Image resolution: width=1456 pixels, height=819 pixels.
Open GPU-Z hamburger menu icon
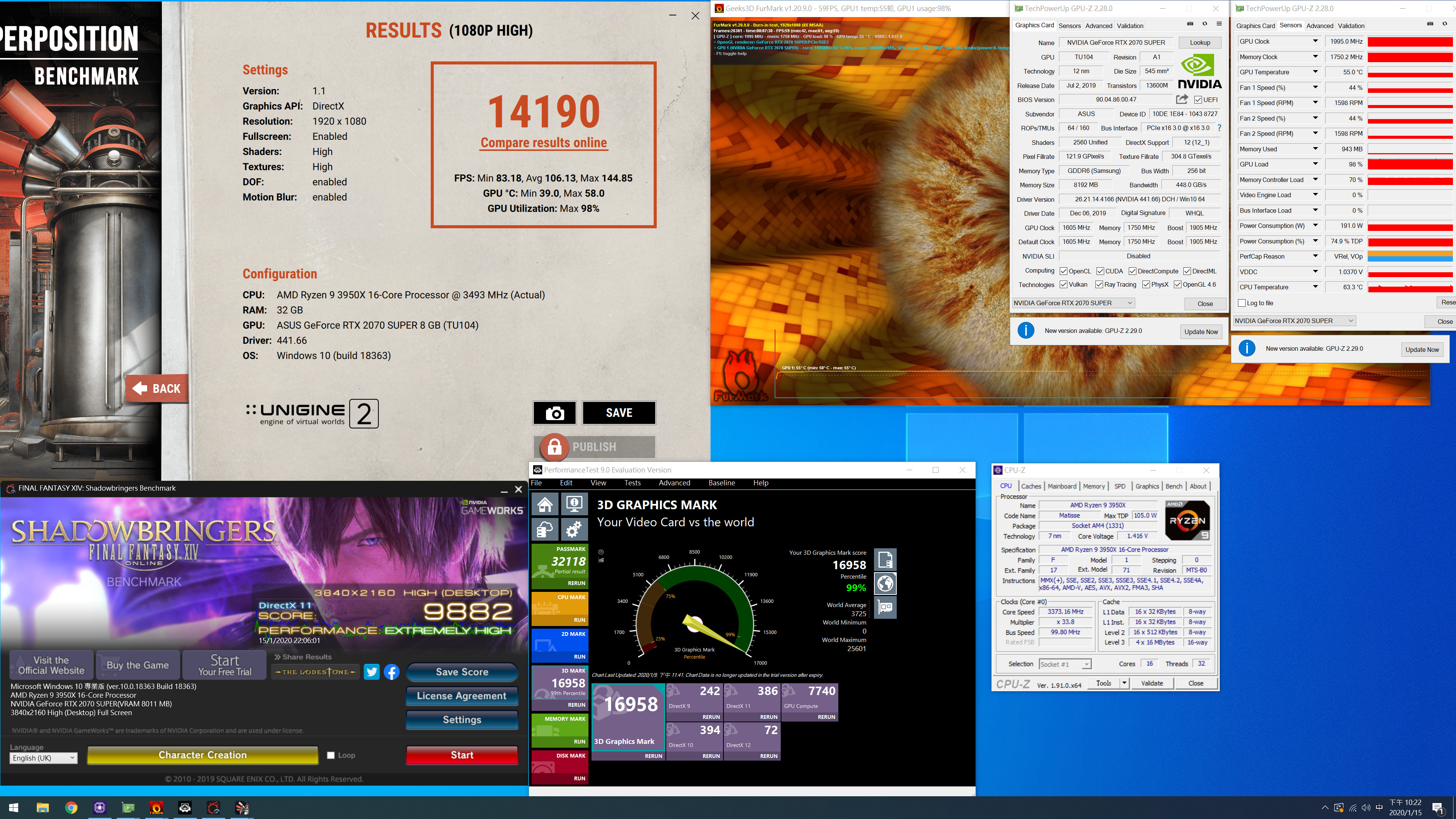click(1219, 24)
